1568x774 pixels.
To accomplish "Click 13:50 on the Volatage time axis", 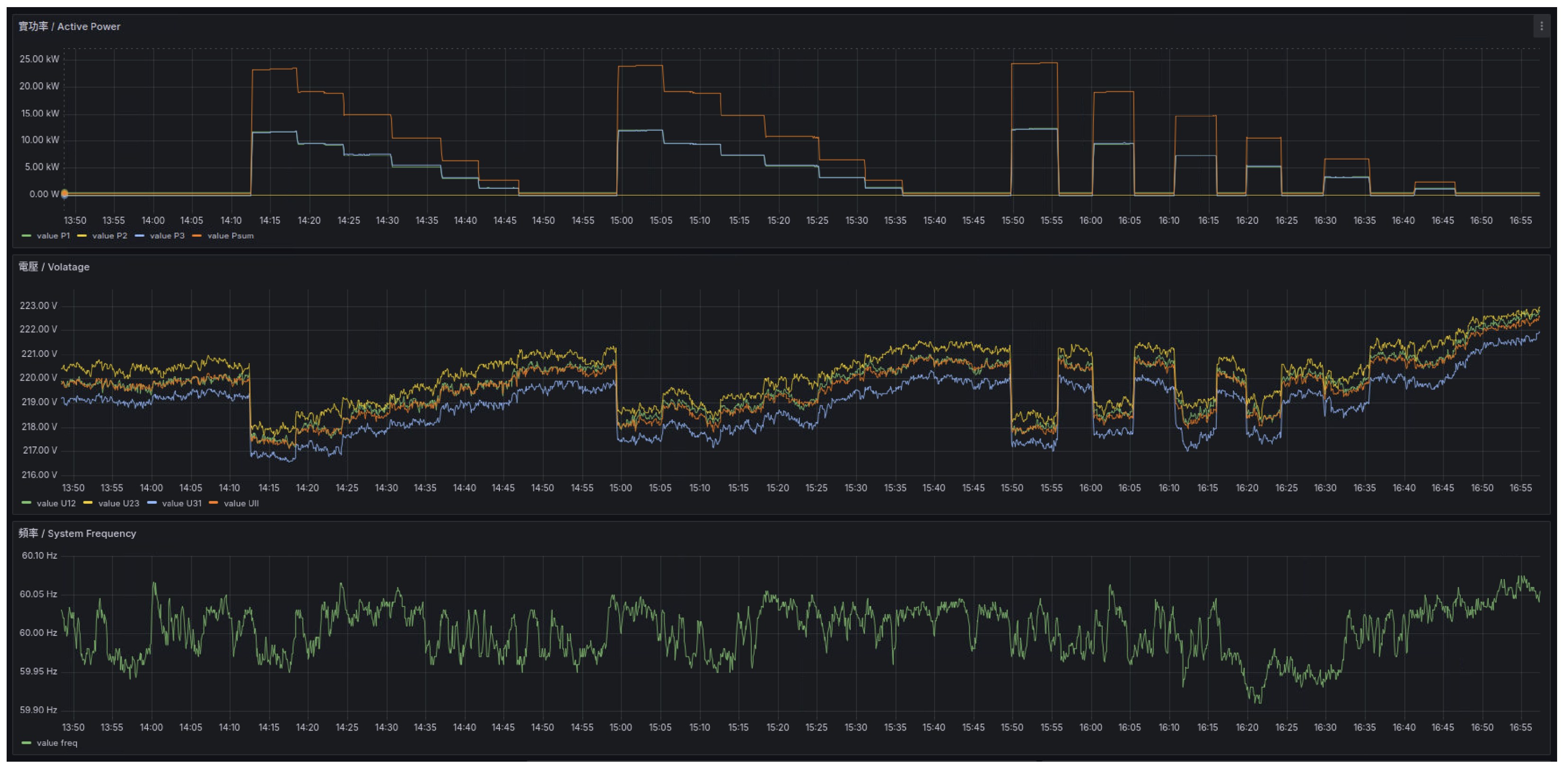I will pos(74,488).
